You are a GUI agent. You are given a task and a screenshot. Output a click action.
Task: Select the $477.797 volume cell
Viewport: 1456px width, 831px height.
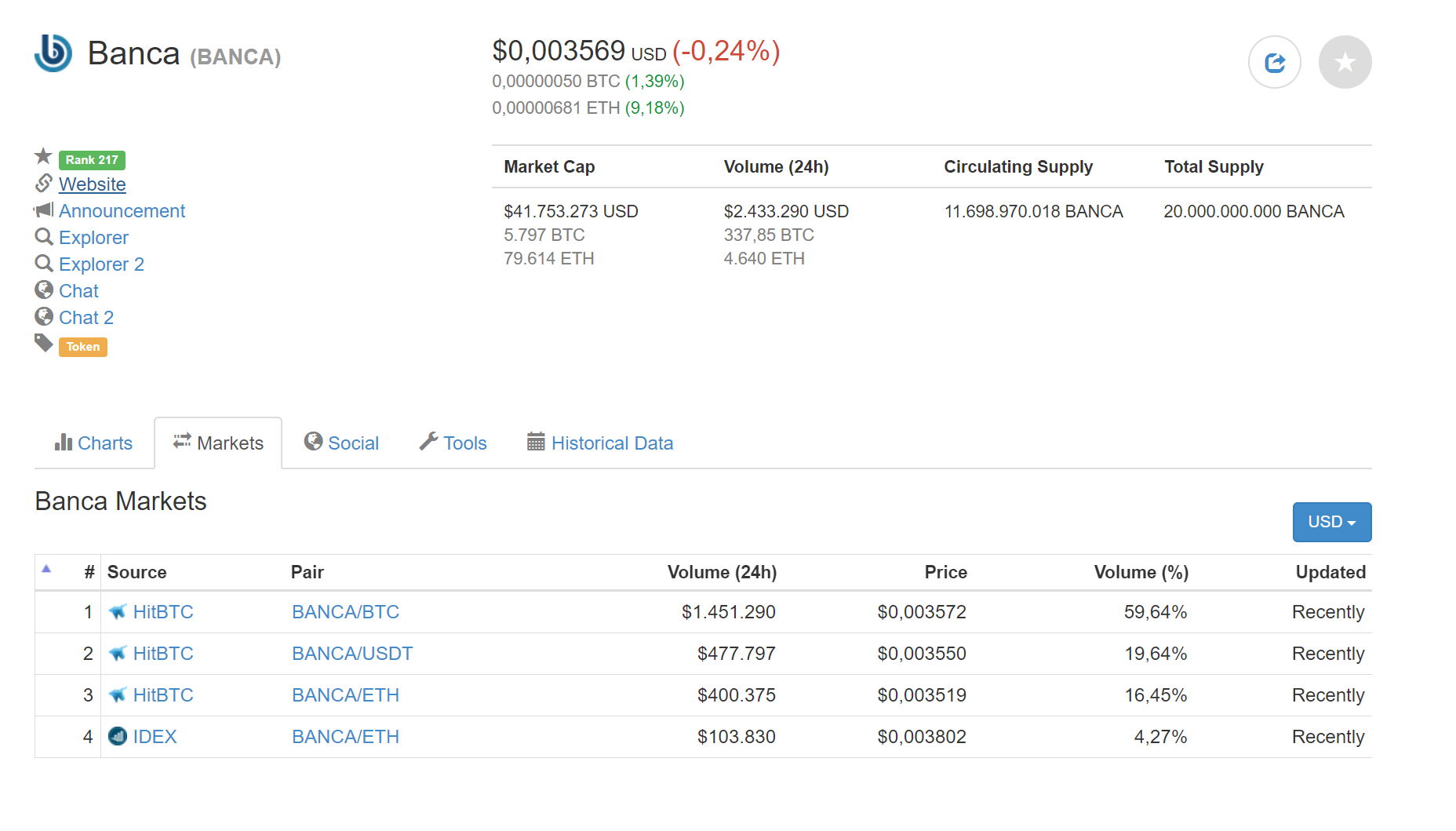[x=736, y=654]
